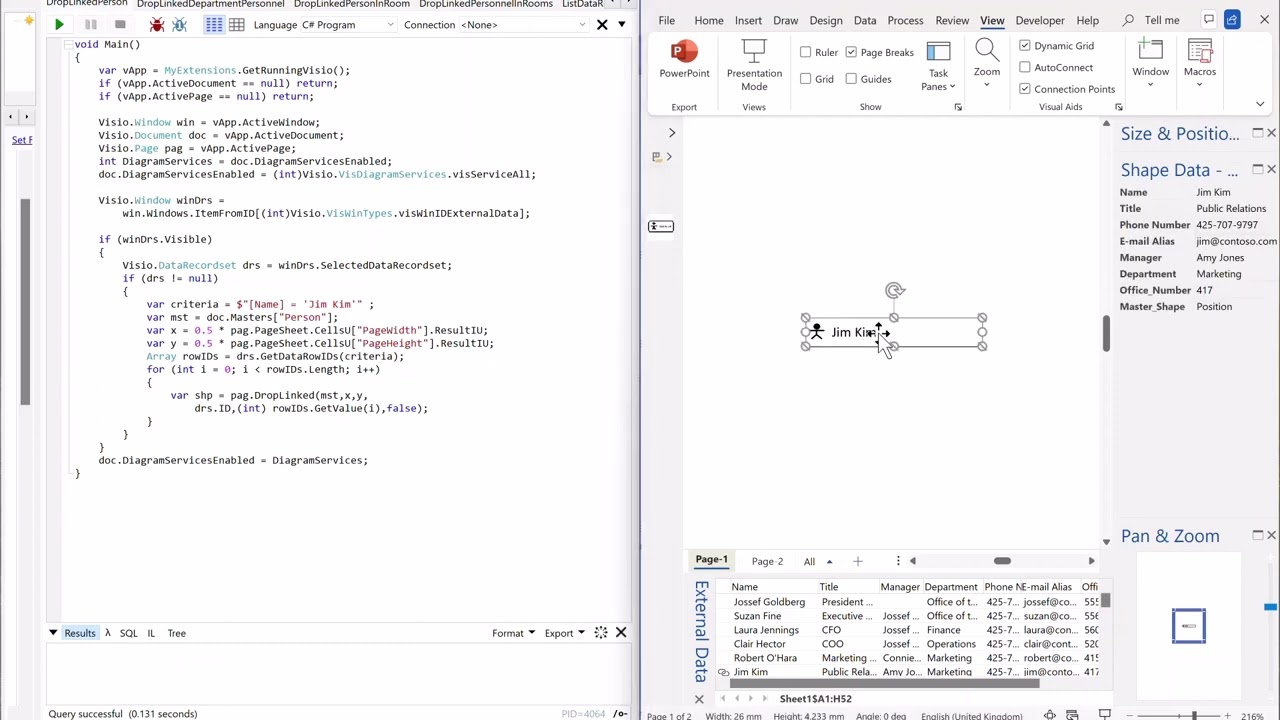This screenshot has width=1280, height=720.
Task: Expand the shapes panel chevron
Action: tap(672, 133)
